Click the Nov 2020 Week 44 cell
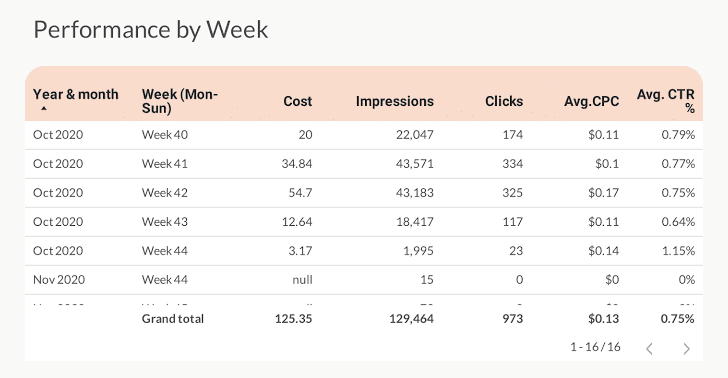The height and width of the screenshot is (378, 728). tap(165, 280)
